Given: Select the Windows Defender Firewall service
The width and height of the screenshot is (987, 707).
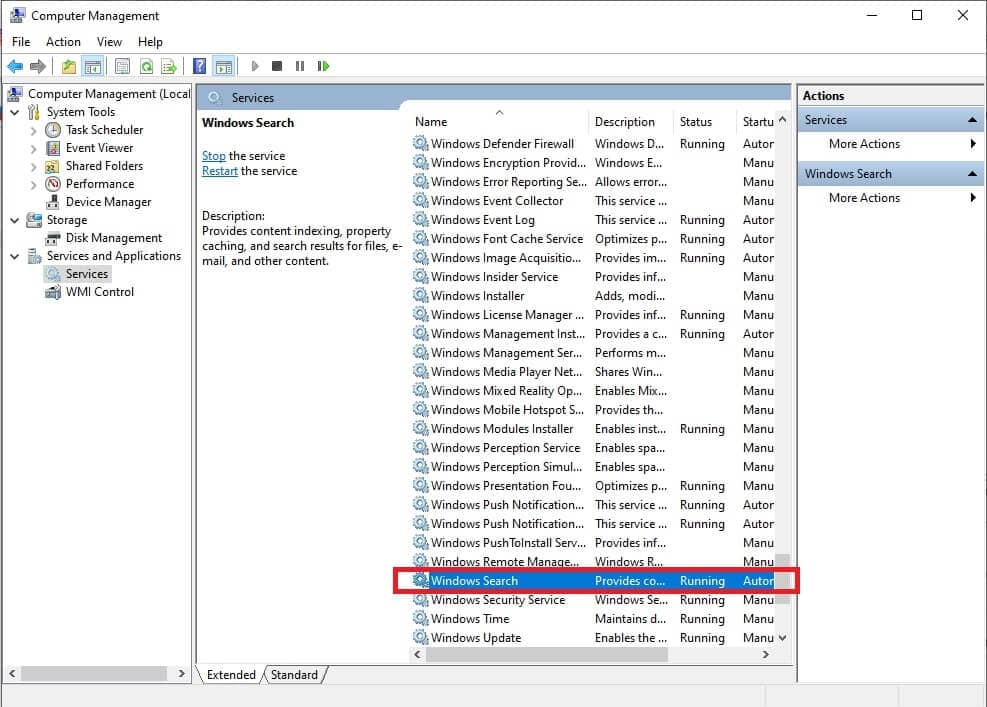Looking at the screenshot, I should click(594, 144).
